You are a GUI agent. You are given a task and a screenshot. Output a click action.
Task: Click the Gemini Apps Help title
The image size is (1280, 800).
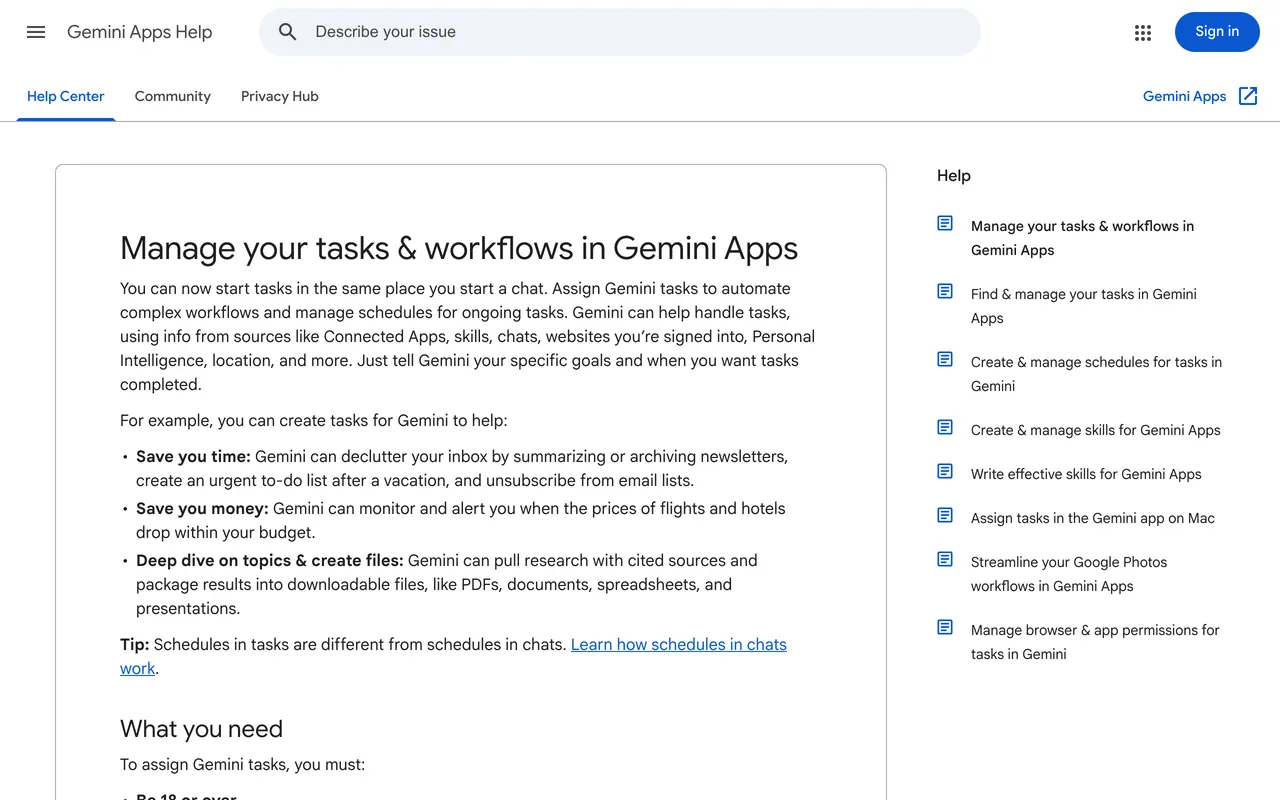[x=140, y=32]
